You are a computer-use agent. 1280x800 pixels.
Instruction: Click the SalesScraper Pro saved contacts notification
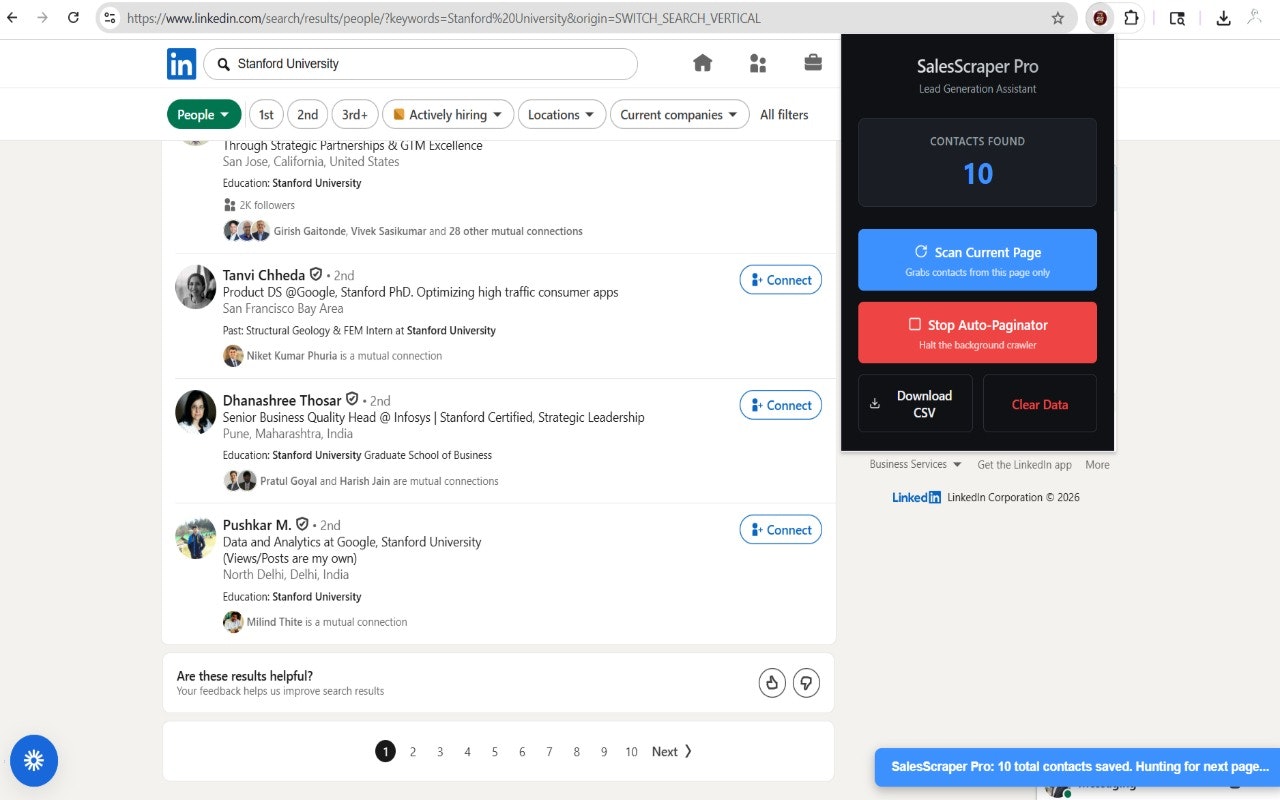[x=1078, y=767]
